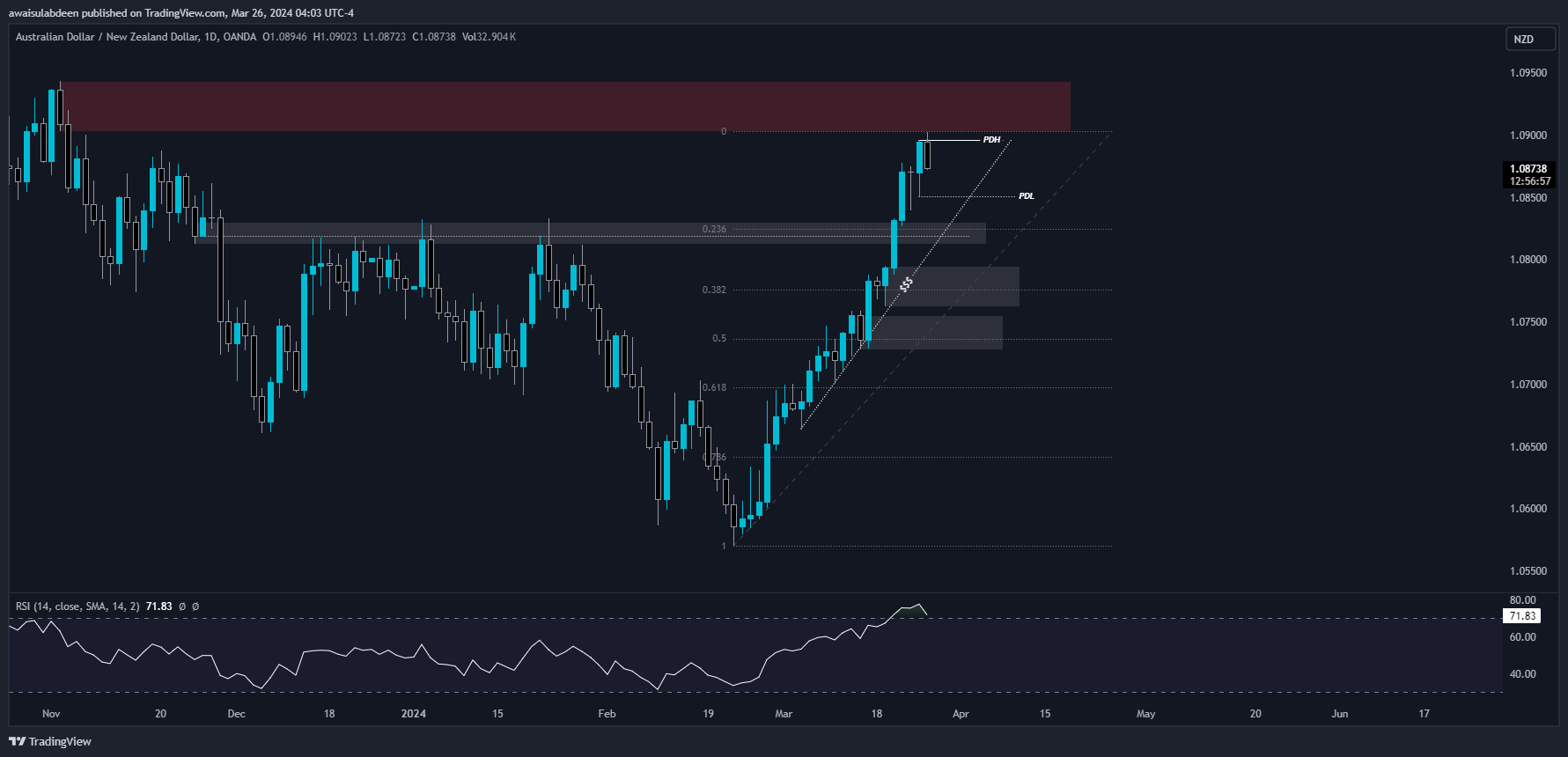Click the 80.00 RSI scale label
1568x757 pixels.
(x=1522, y=600)
